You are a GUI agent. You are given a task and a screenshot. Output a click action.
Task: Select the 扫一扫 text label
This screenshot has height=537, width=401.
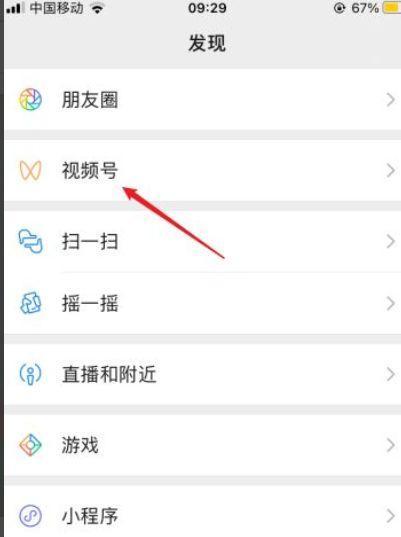(90, 241)
